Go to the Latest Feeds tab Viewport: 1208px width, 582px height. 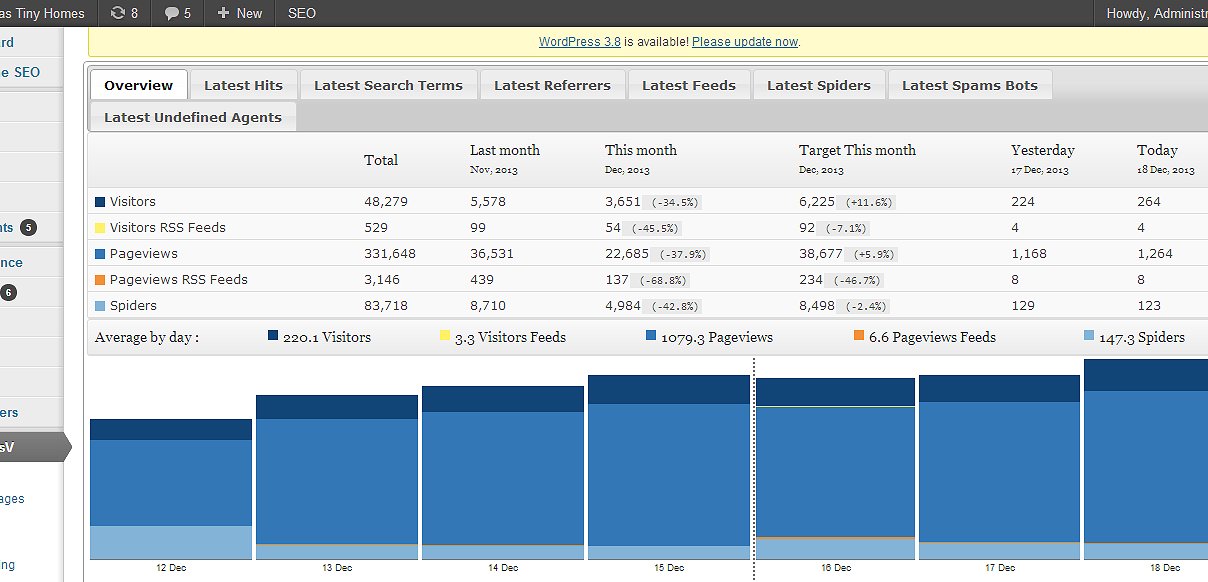pos(688,85)
